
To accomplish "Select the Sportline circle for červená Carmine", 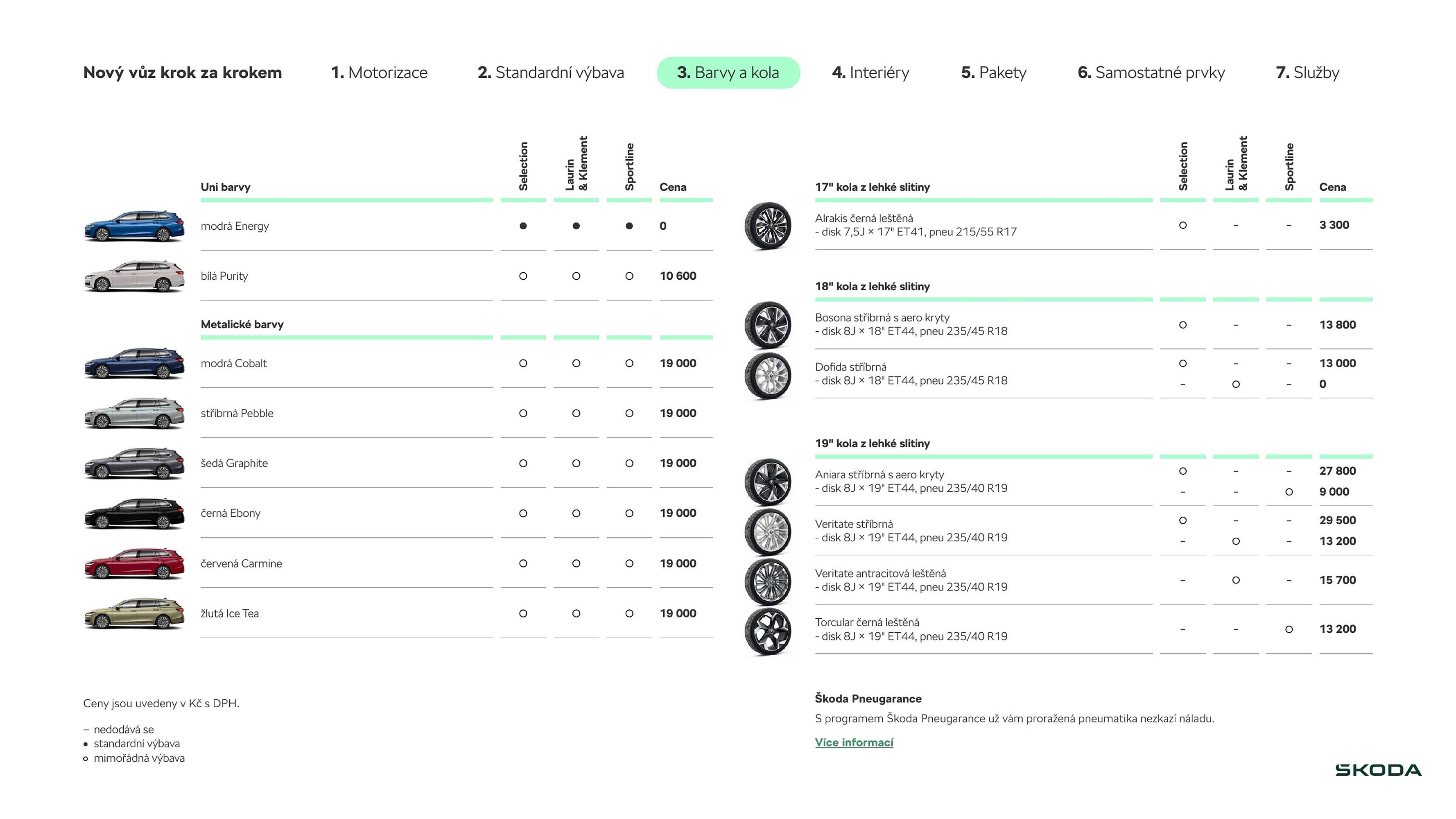I will pyautogui.click(x=629, y=563).
